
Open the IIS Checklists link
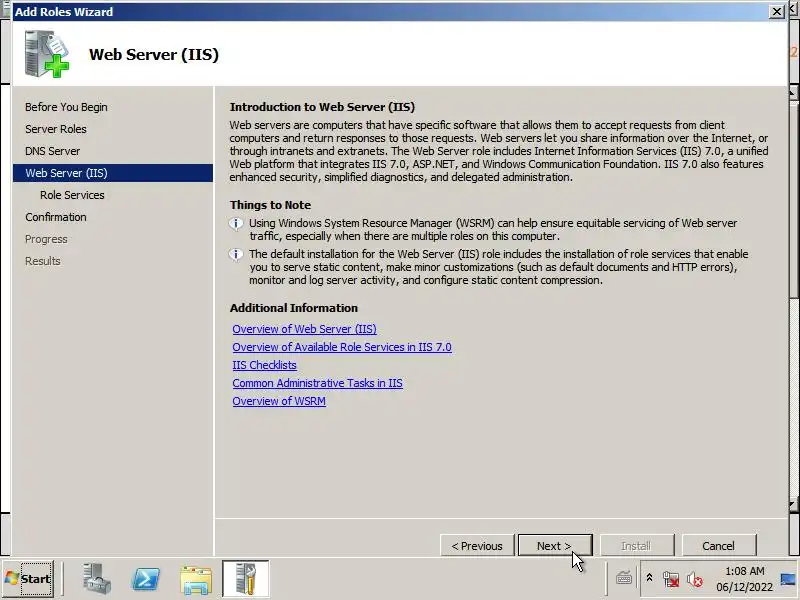point(264,365)
